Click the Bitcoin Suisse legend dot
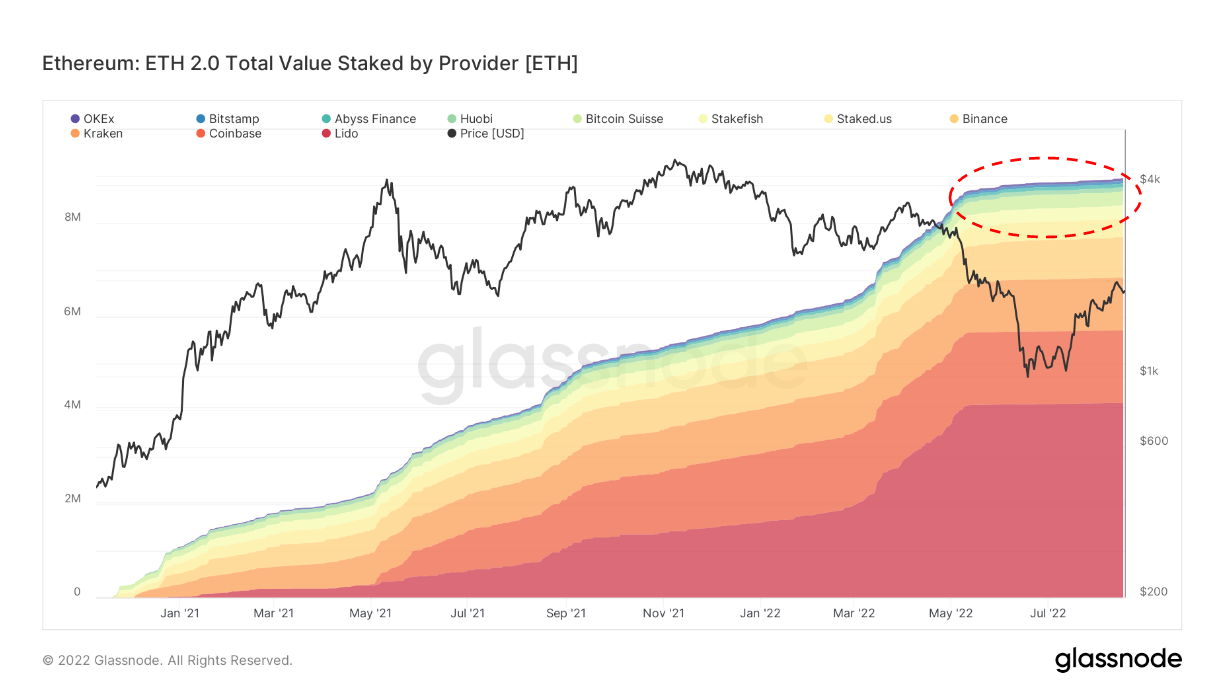The image size is (1220, 683). (577, 119)
